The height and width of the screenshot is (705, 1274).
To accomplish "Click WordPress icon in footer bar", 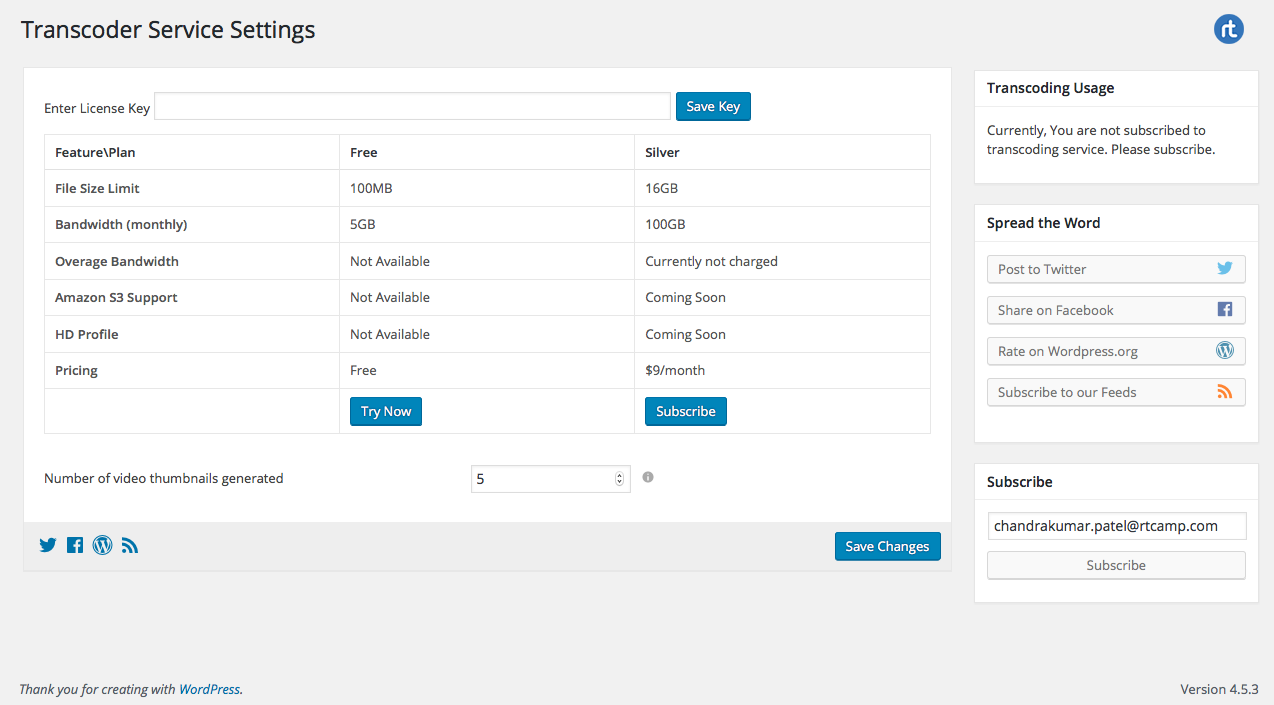I will tap(102, 545).
